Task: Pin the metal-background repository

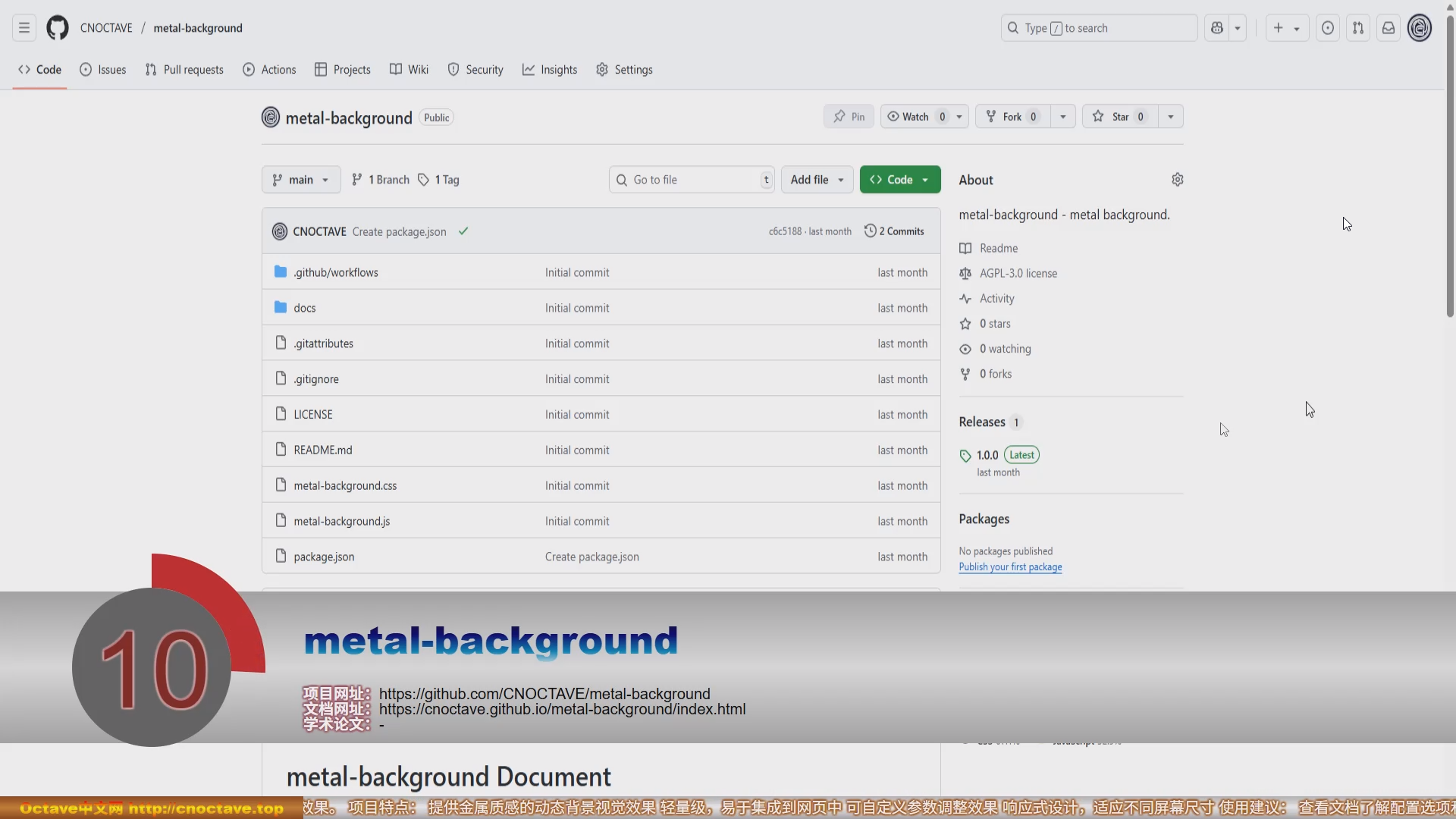Action: click(849, 117)
